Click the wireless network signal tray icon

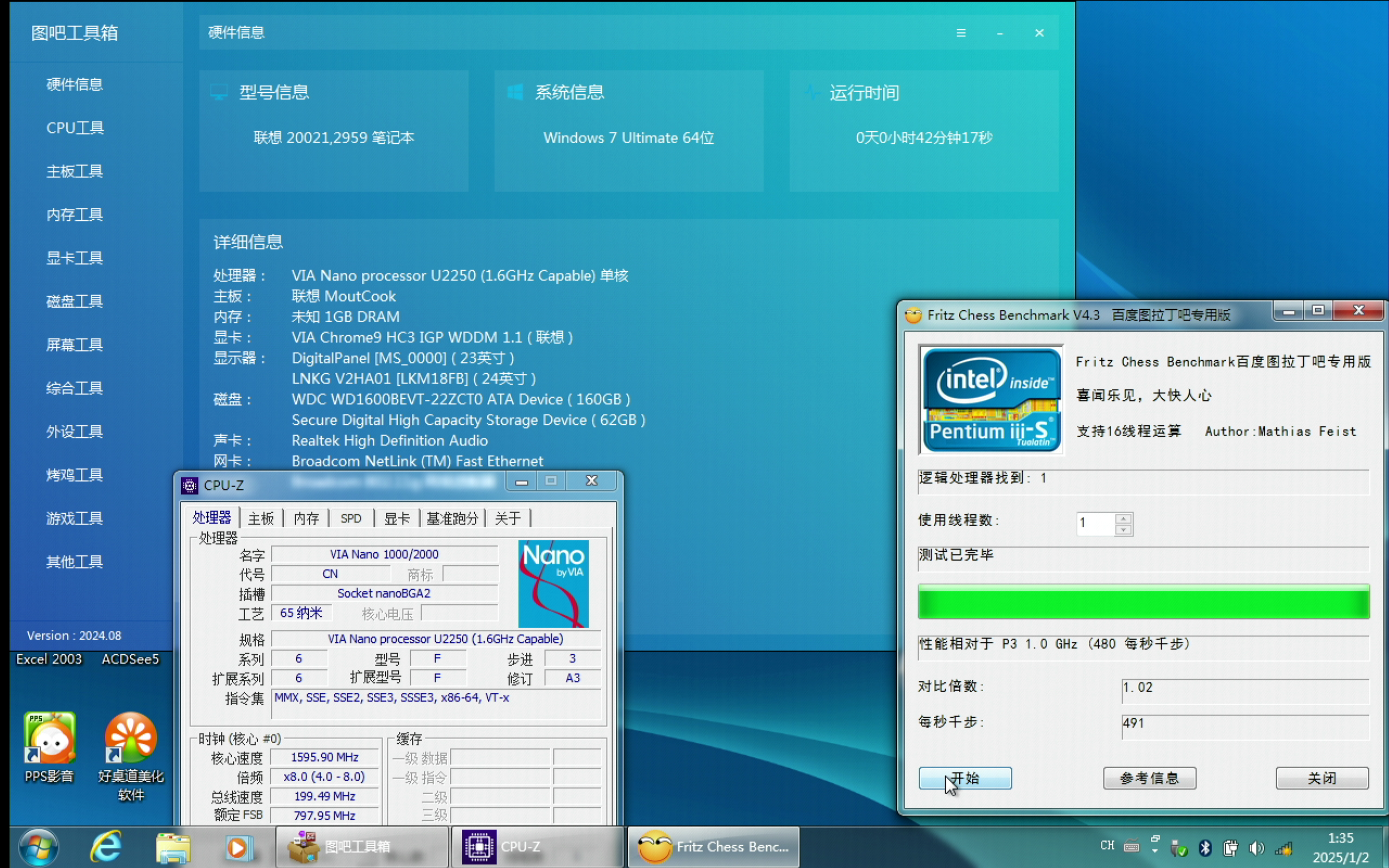pos(1283,848)
